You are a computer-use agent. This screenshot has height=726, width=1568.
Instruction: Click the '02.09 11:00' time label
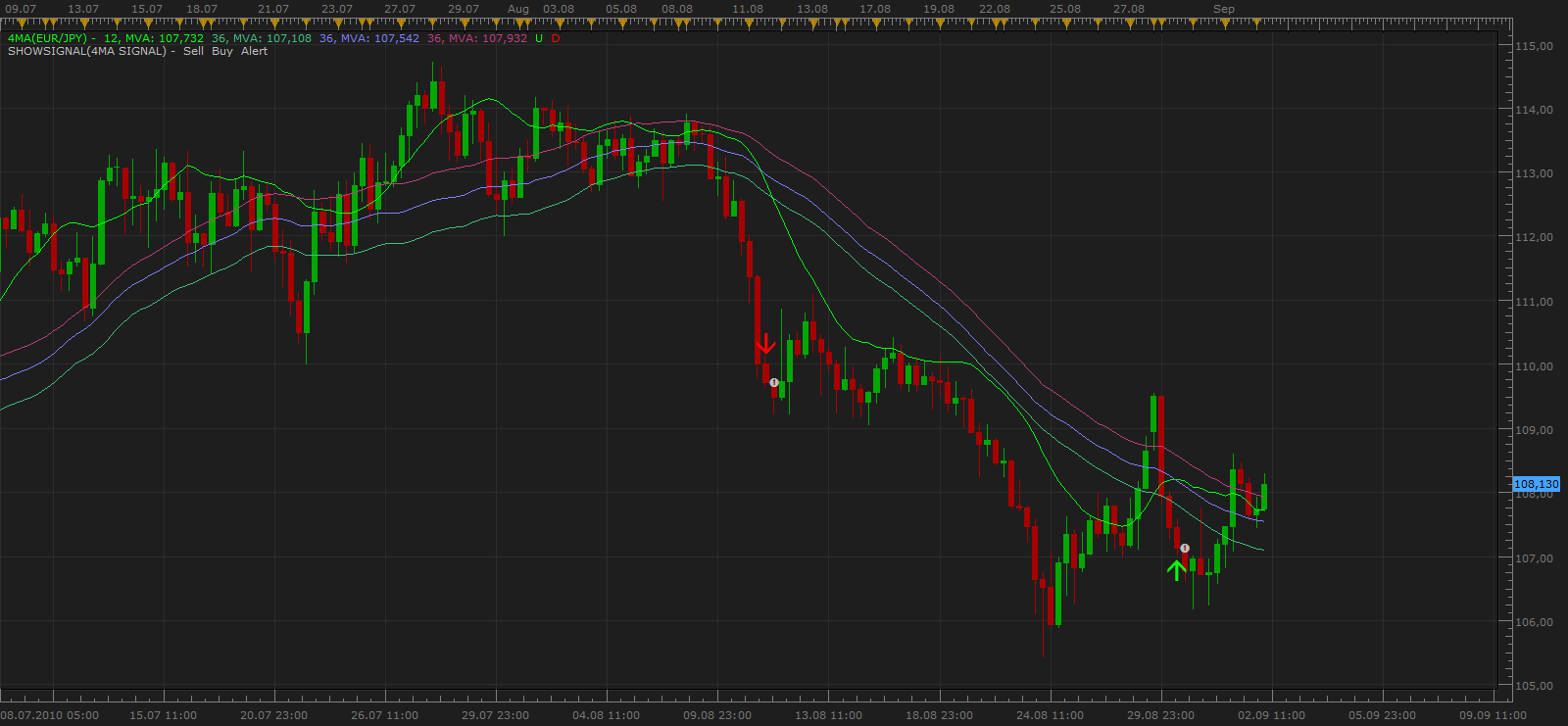(x=1272, y=715)
